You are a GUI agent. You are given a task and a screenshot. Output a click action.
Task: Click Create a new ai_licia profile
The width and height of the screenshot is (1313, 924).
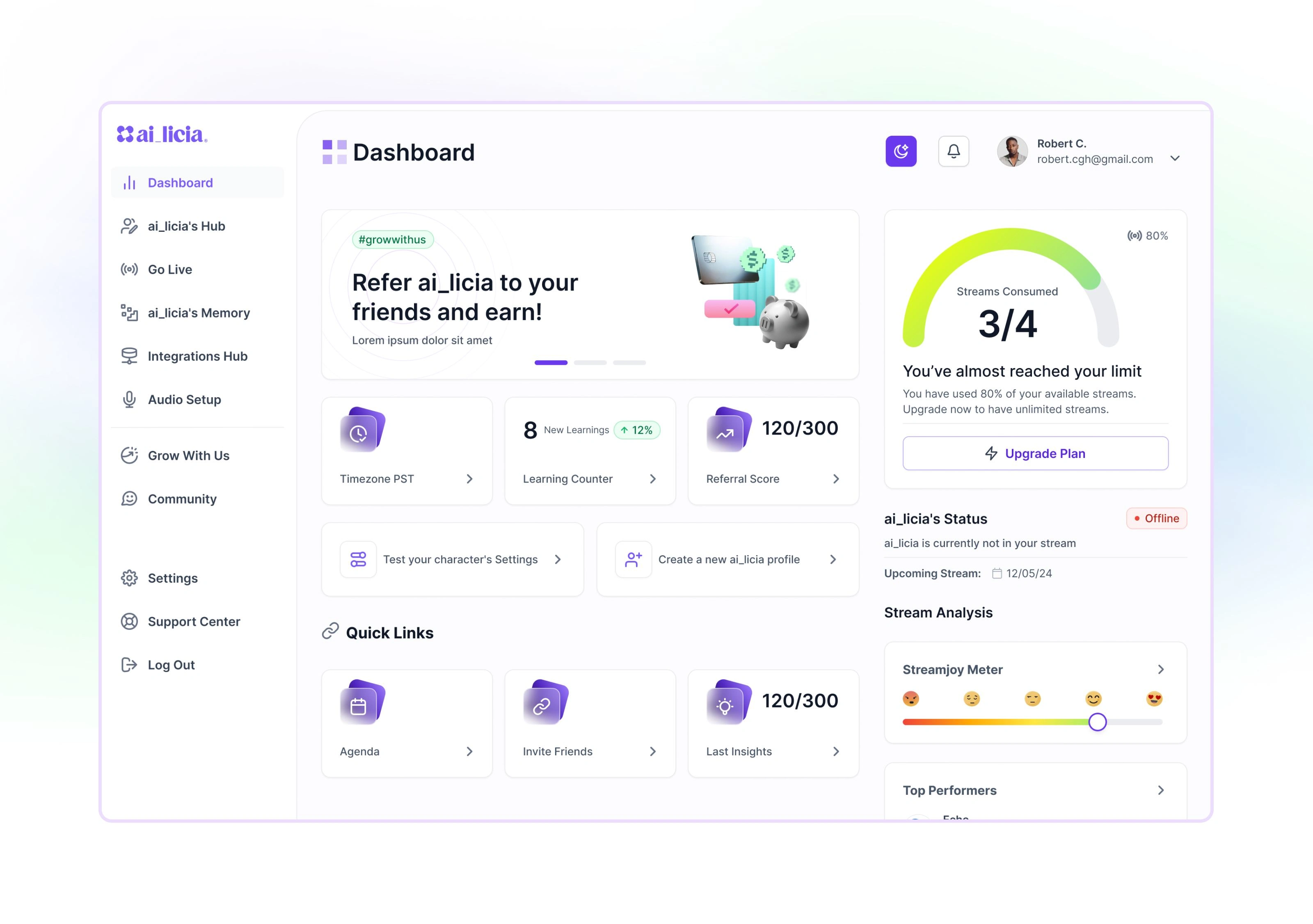click(x=728, y=559)
